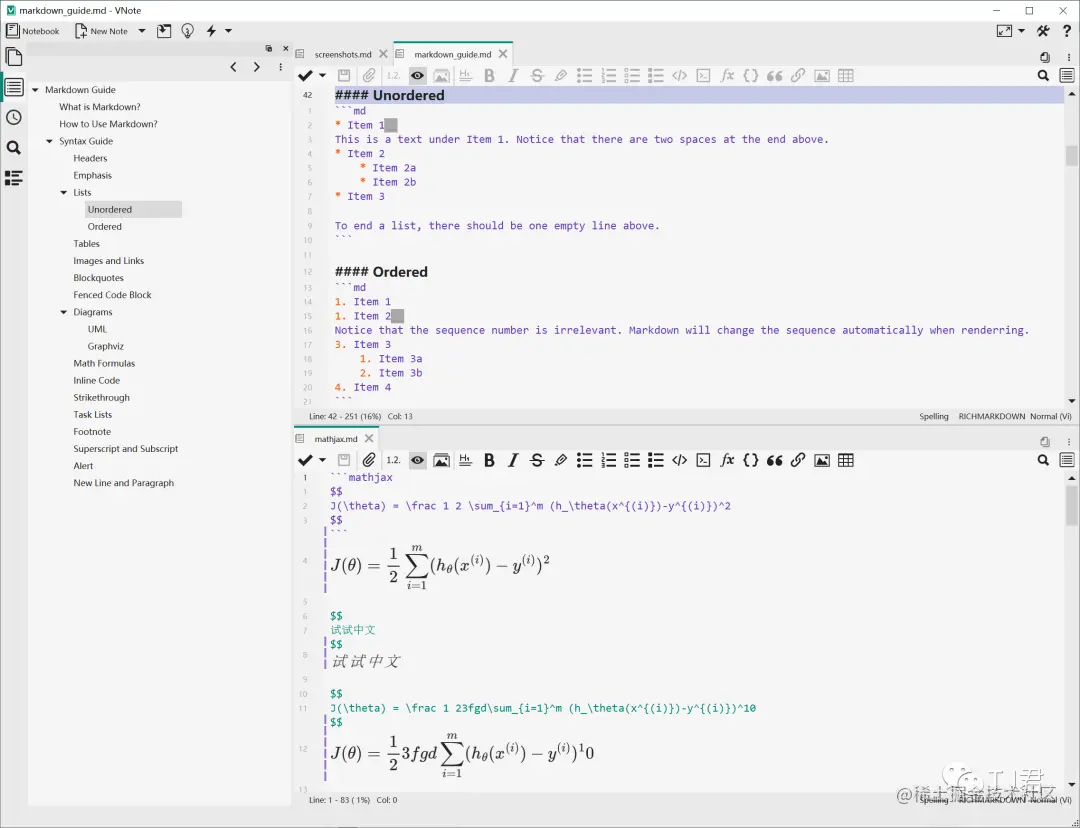Click the heading icon in markdown_guide toolbar
1080x828 pixels.
pyautogui.click(x=466, y=76)
